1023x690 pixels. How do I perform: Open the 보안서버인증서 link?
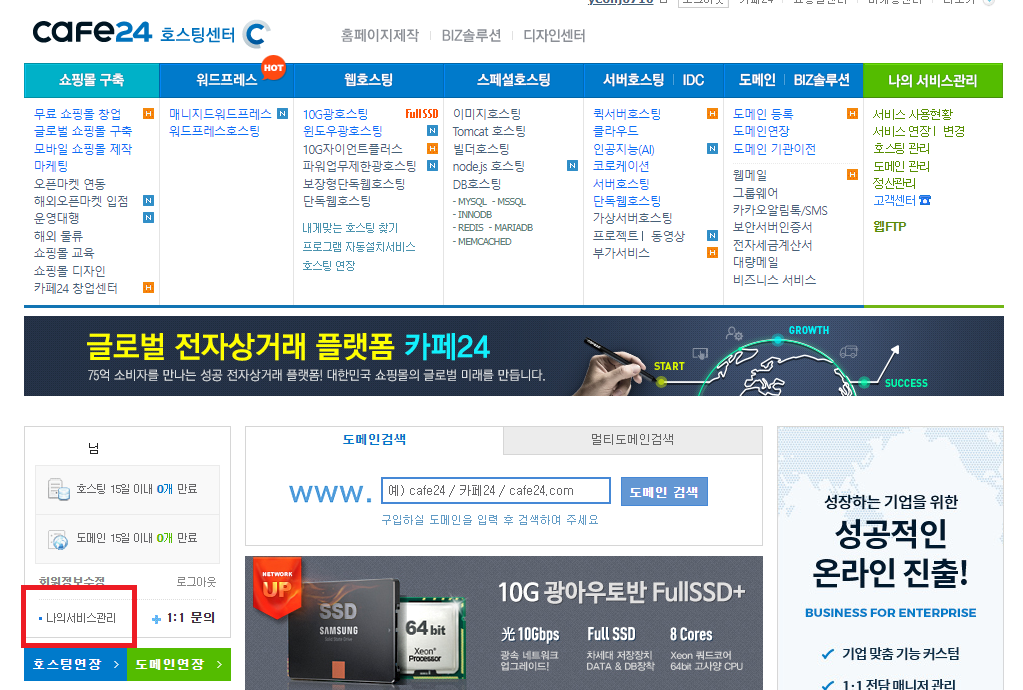pyautogui.click(x=772, y=227)
